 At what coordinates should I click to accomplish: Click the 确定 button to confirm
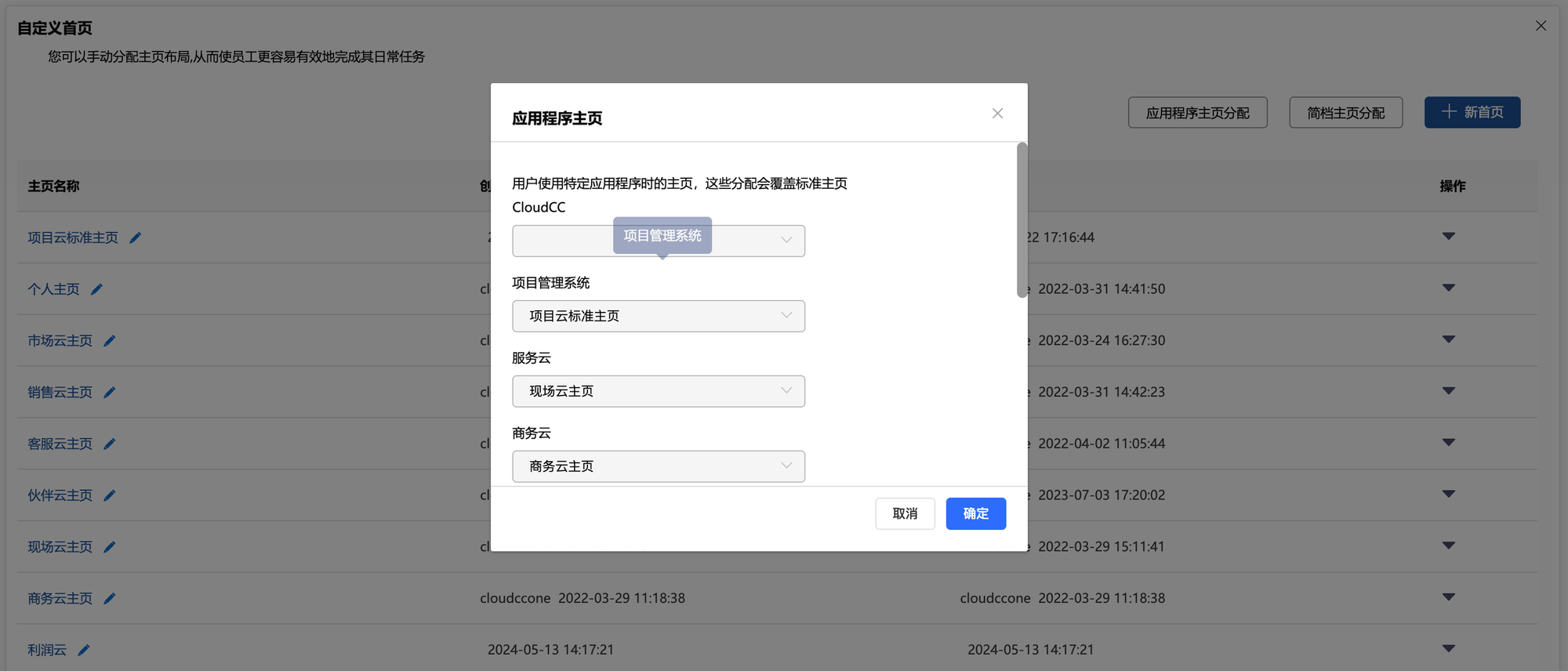point(975,513)
